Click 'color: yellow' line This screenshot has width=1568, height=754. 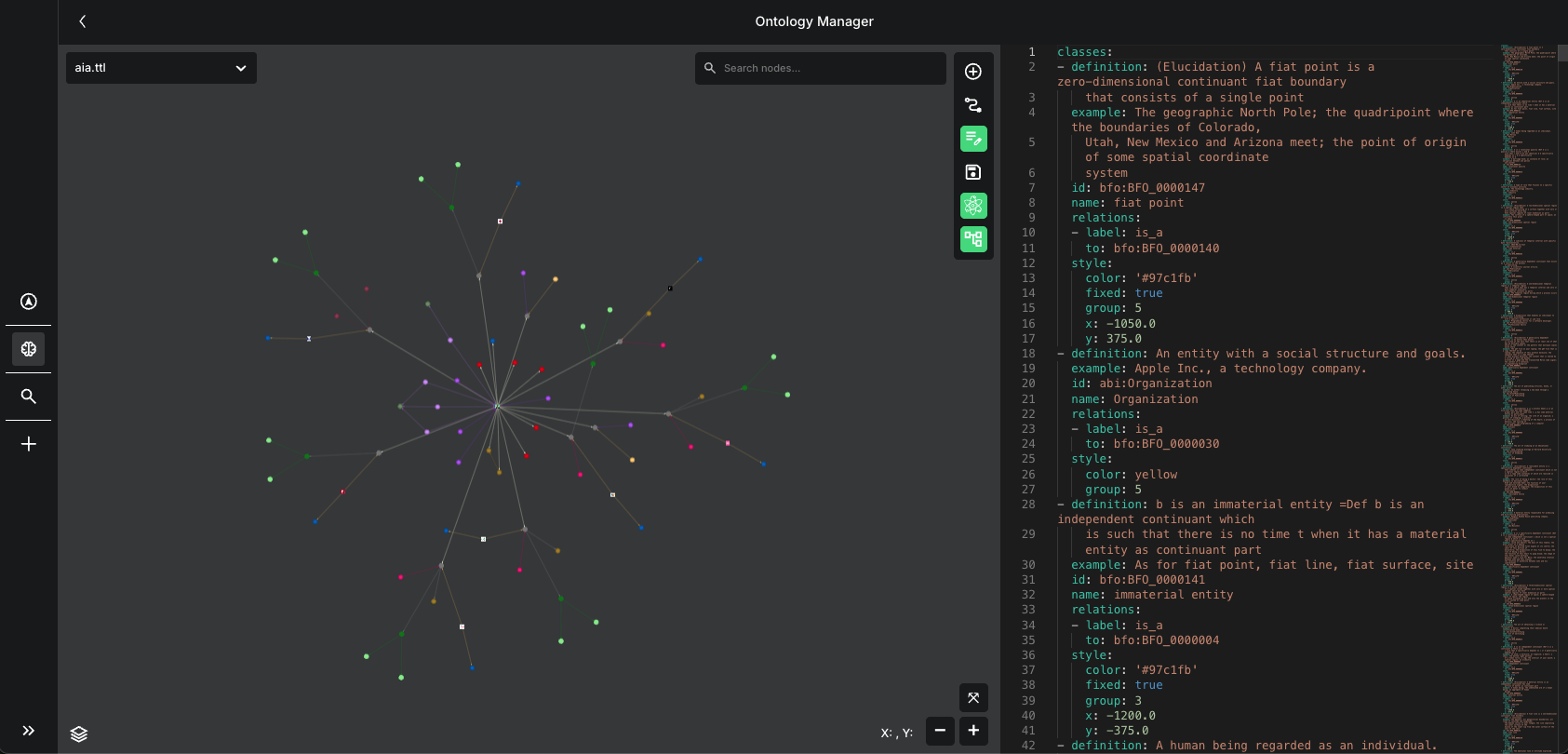point(1131,475)
